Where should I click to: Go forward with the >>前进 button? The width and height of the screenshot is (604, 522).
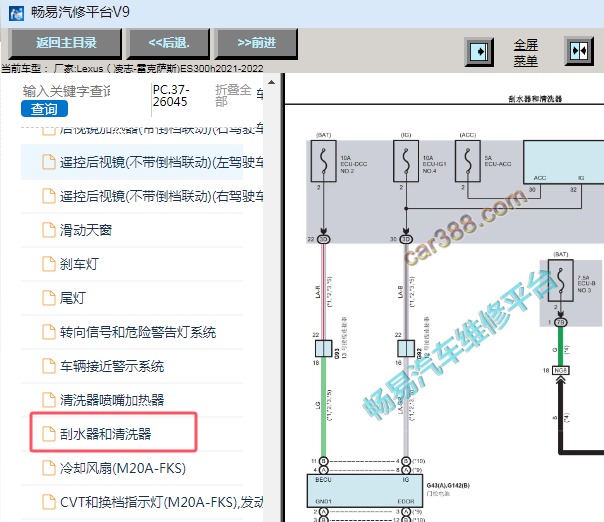tap(257, 43)
